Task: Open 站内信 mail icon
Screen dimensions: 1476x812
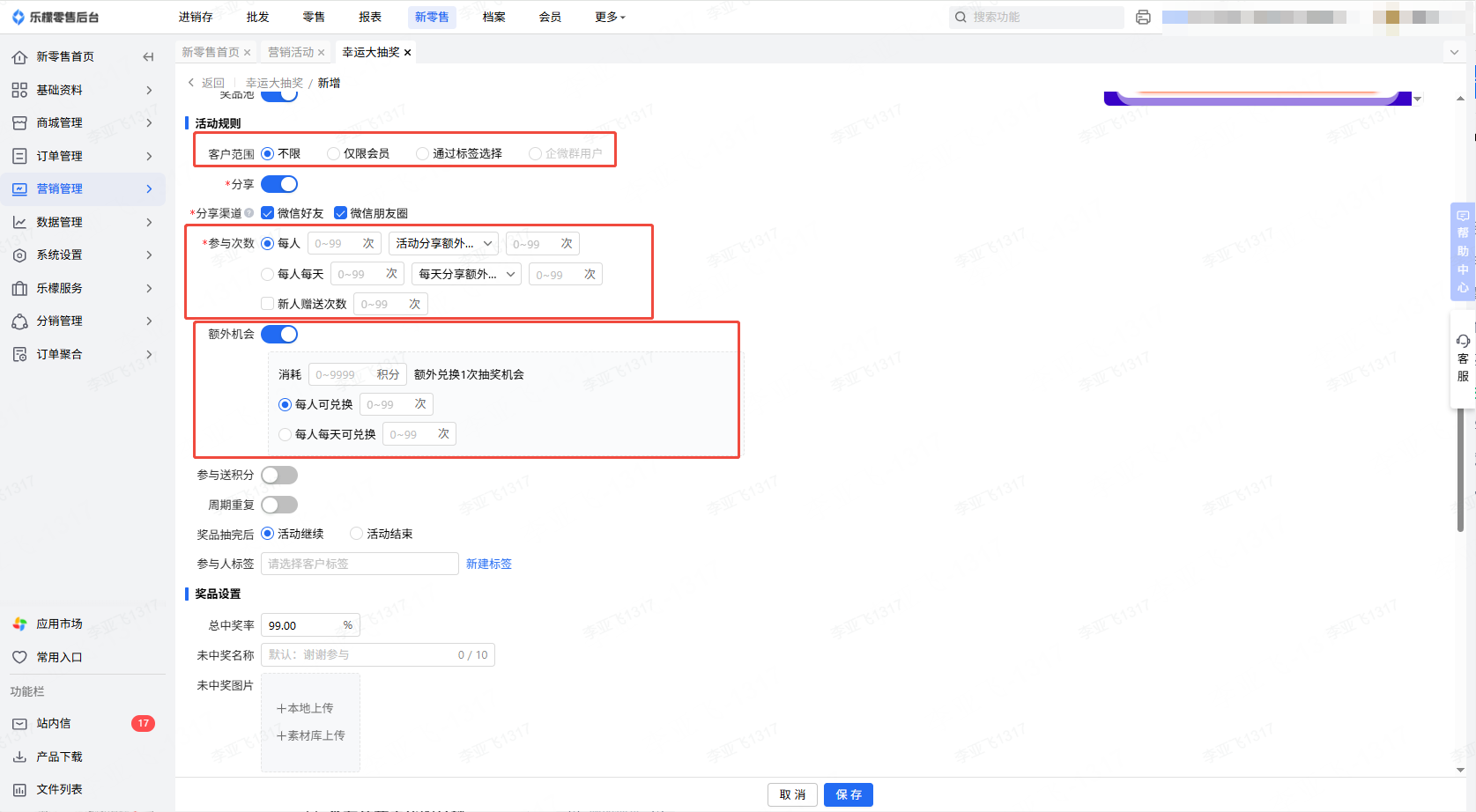Action: (19, 723)
